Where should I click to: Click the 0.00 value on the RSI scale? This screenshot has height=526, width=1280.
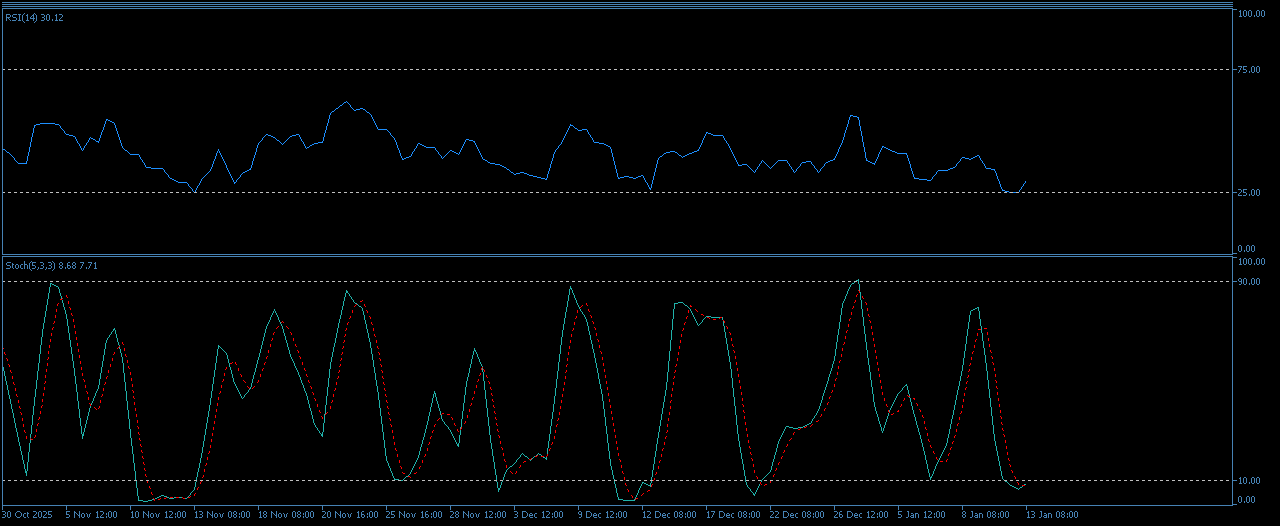(x=1247, y=249)
